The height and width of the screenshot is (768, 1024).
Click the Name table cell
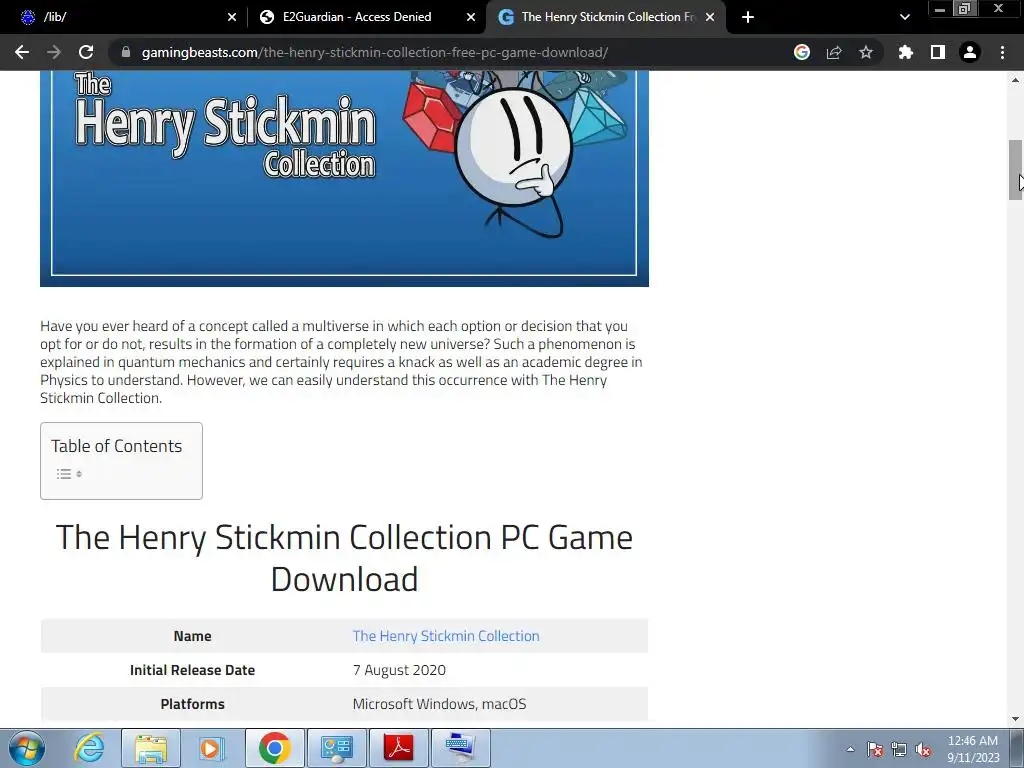193,636
